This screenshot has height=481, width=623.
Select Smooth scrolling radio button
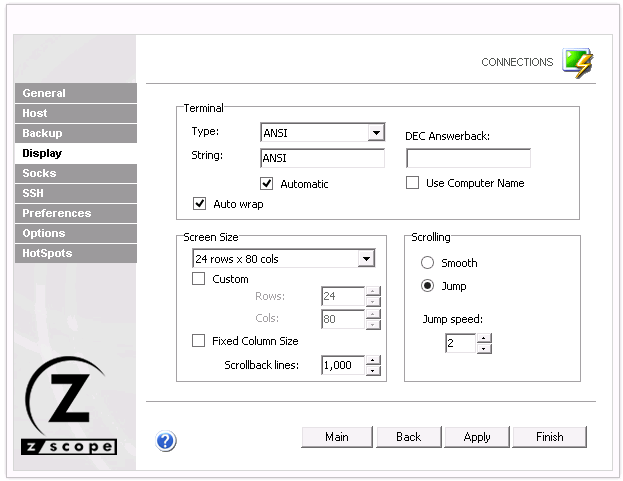click(427, 263)
